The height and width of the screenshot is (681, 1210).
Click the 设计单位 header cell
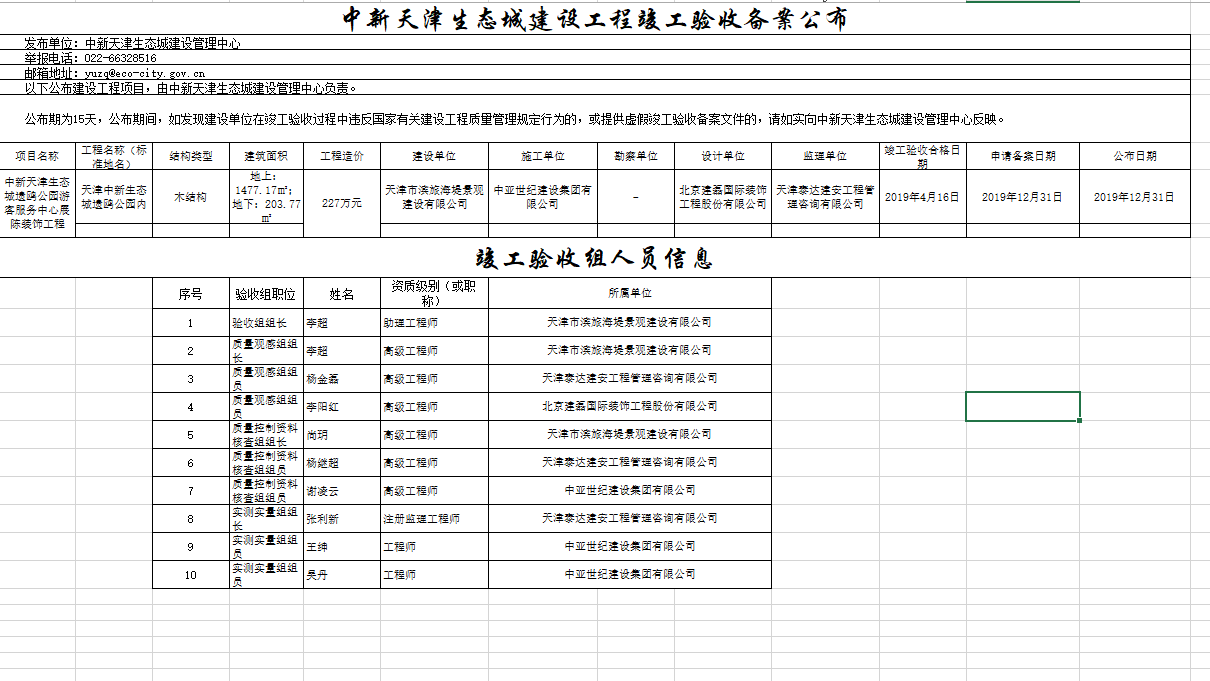(723, 156)
